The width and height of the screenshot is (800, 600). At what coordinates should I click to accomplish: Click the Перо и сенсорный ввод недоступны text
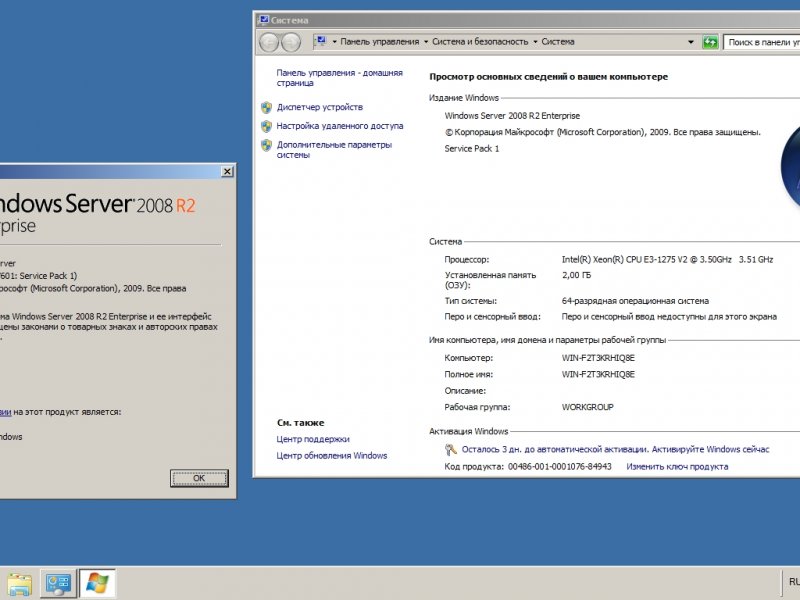(x=669, y=317)
